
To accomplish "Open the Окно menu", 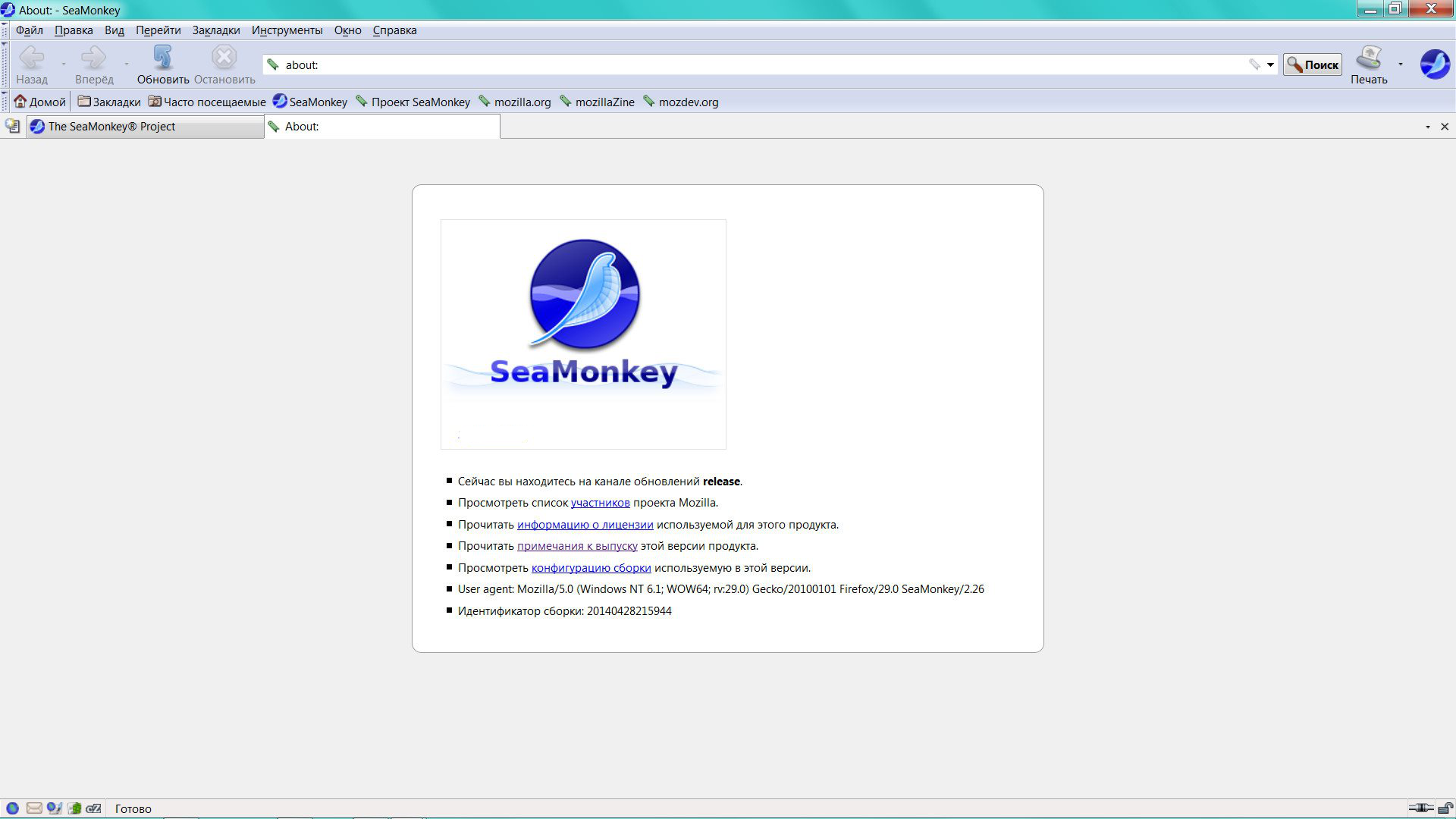I will (x=348, y=30).
